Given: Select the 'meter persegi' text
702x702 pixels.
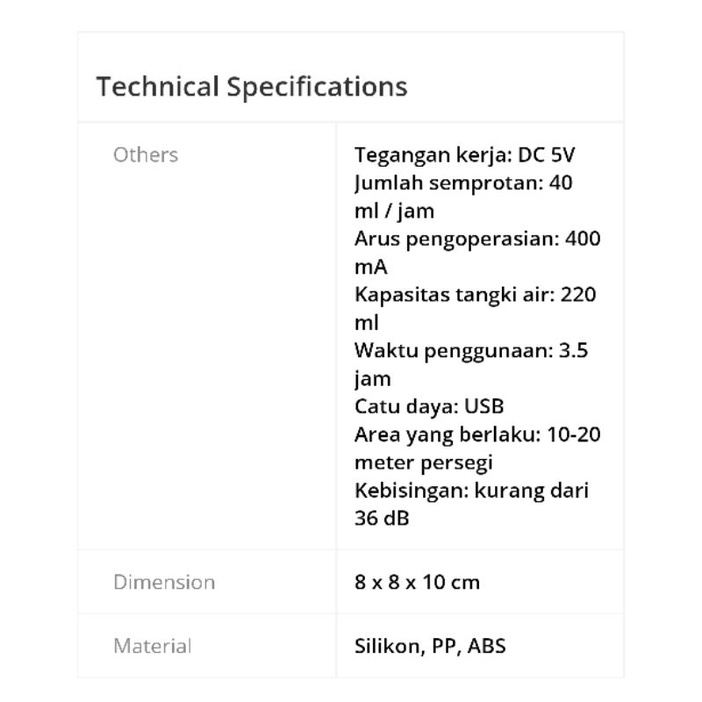Looking at the screenshot, I should click(424, 464).
